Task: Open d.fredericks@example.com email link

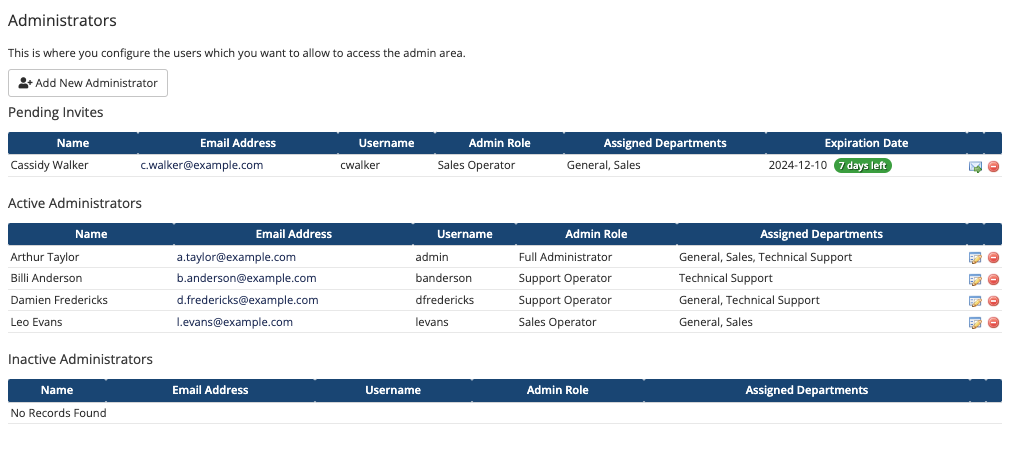Action: click(x=247, y=300)
